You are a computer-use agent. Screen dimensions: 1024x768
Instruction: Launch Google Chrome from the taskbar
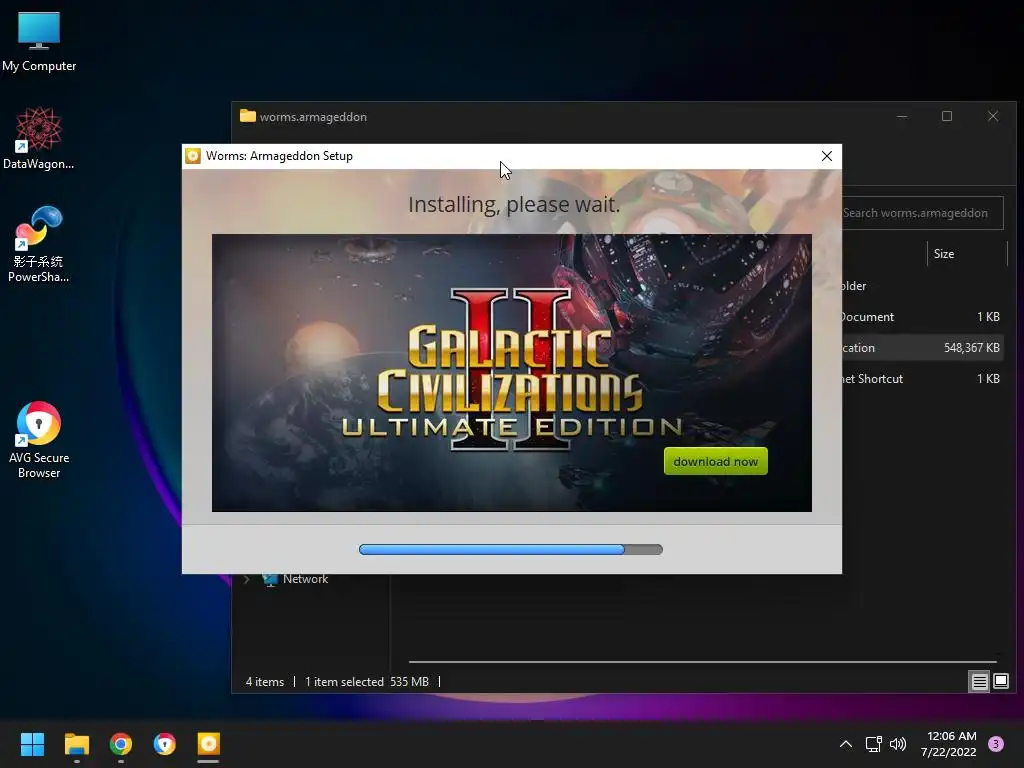point(121,744)
